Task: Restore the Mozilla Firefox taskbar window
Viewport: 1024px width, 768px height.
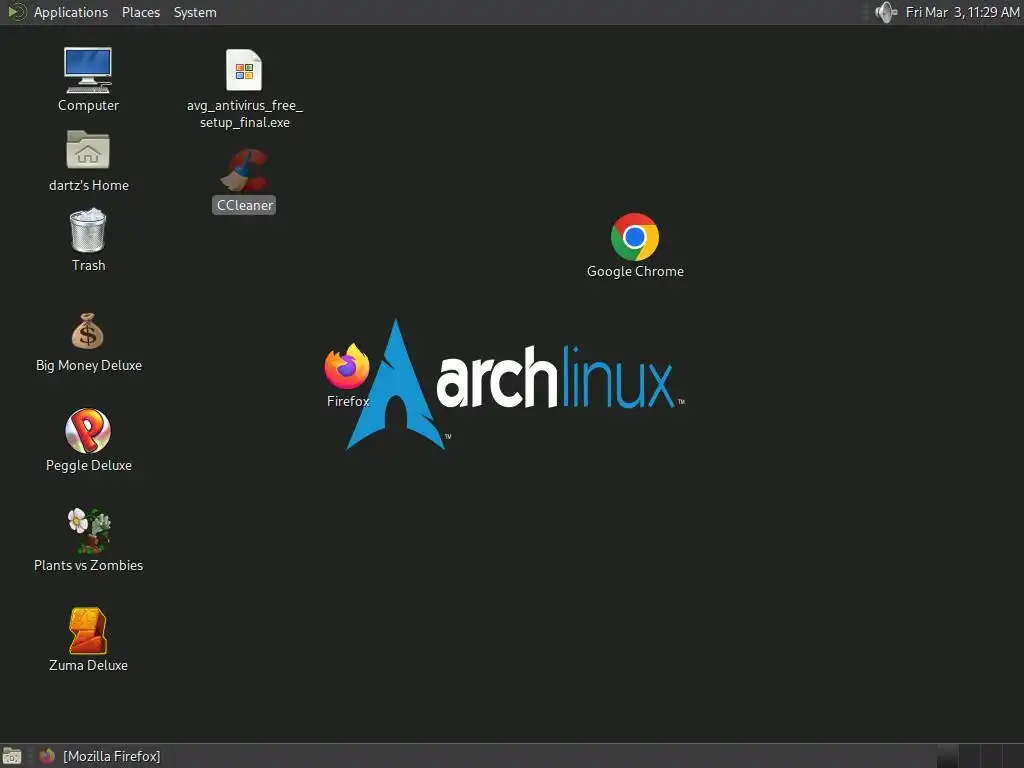Action: click(99, 756)
